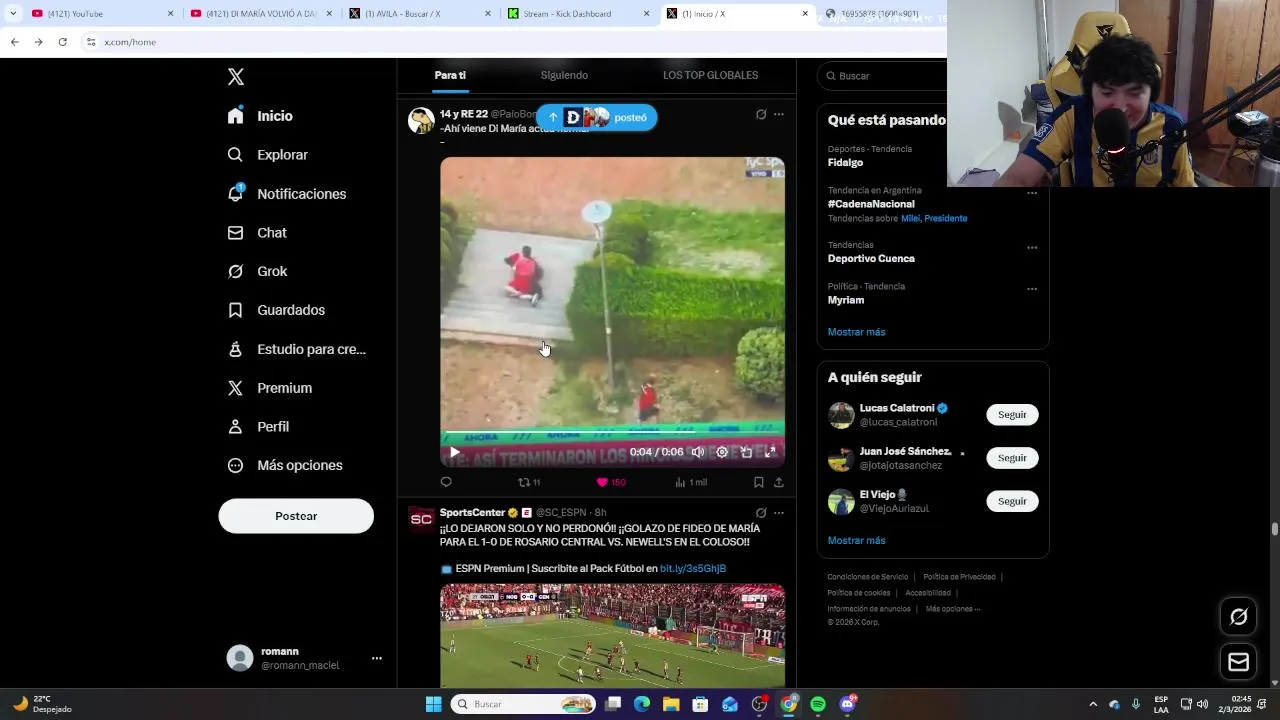Click Grok icon on SportsCenter post
The height and width of the screenshot is (720, 1280).
(x=761, y=513)
